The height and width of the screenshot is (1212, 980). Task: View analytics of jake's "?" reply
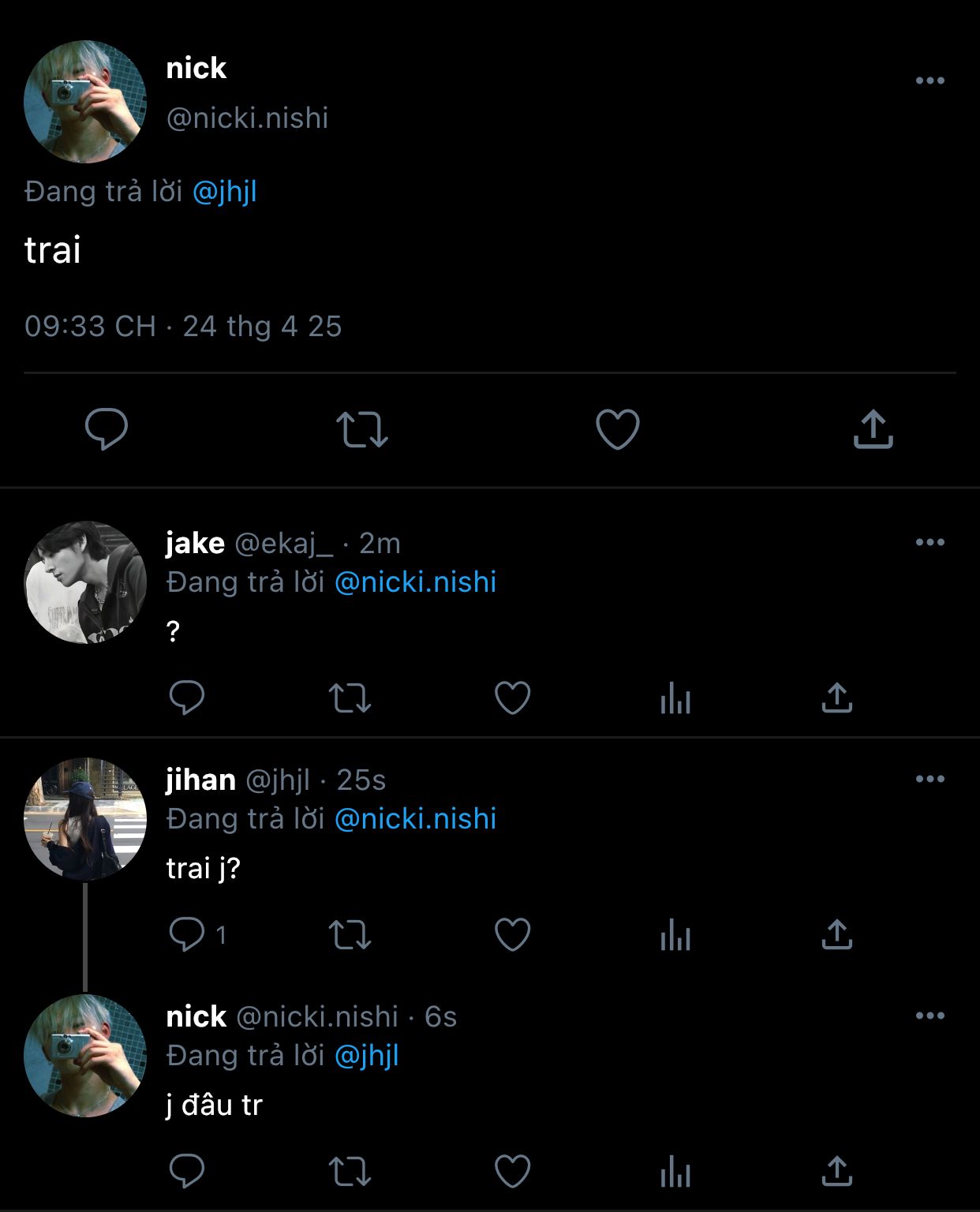click(675, 698)
